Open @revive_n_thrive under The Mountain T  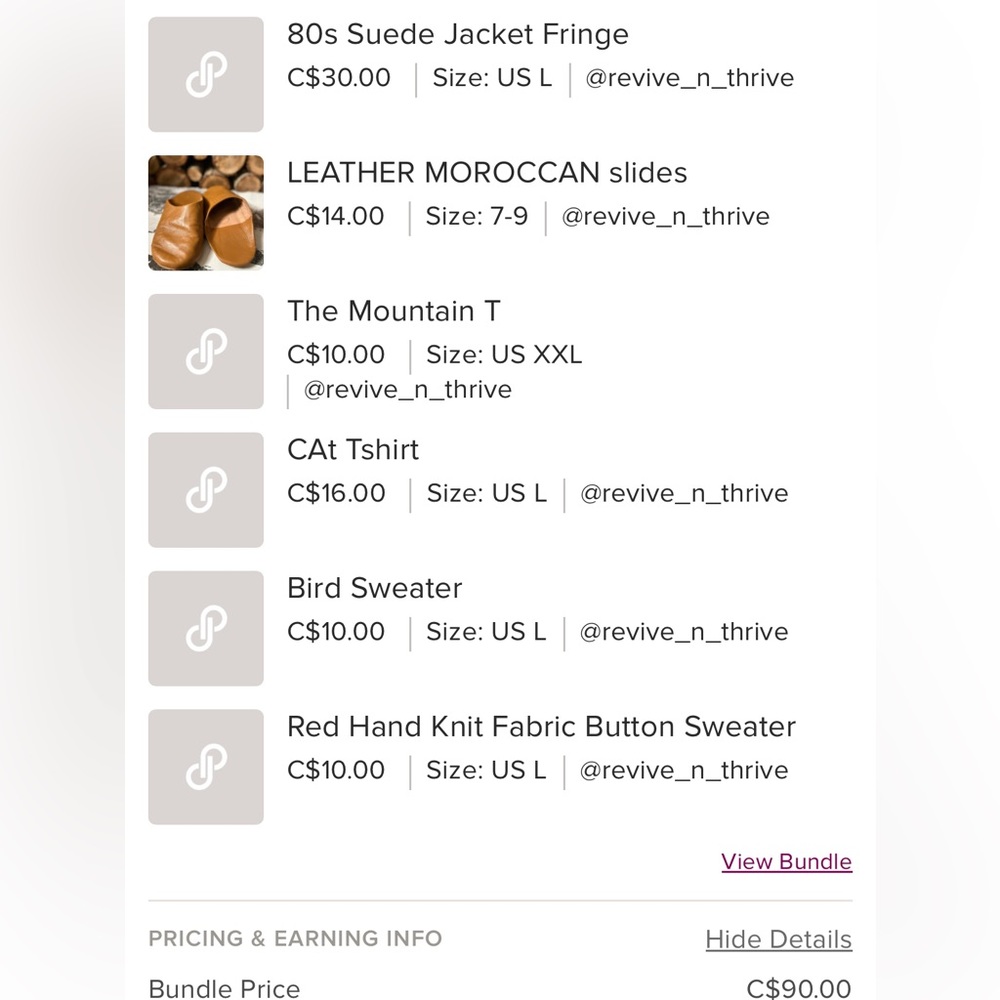pos(408,390)
